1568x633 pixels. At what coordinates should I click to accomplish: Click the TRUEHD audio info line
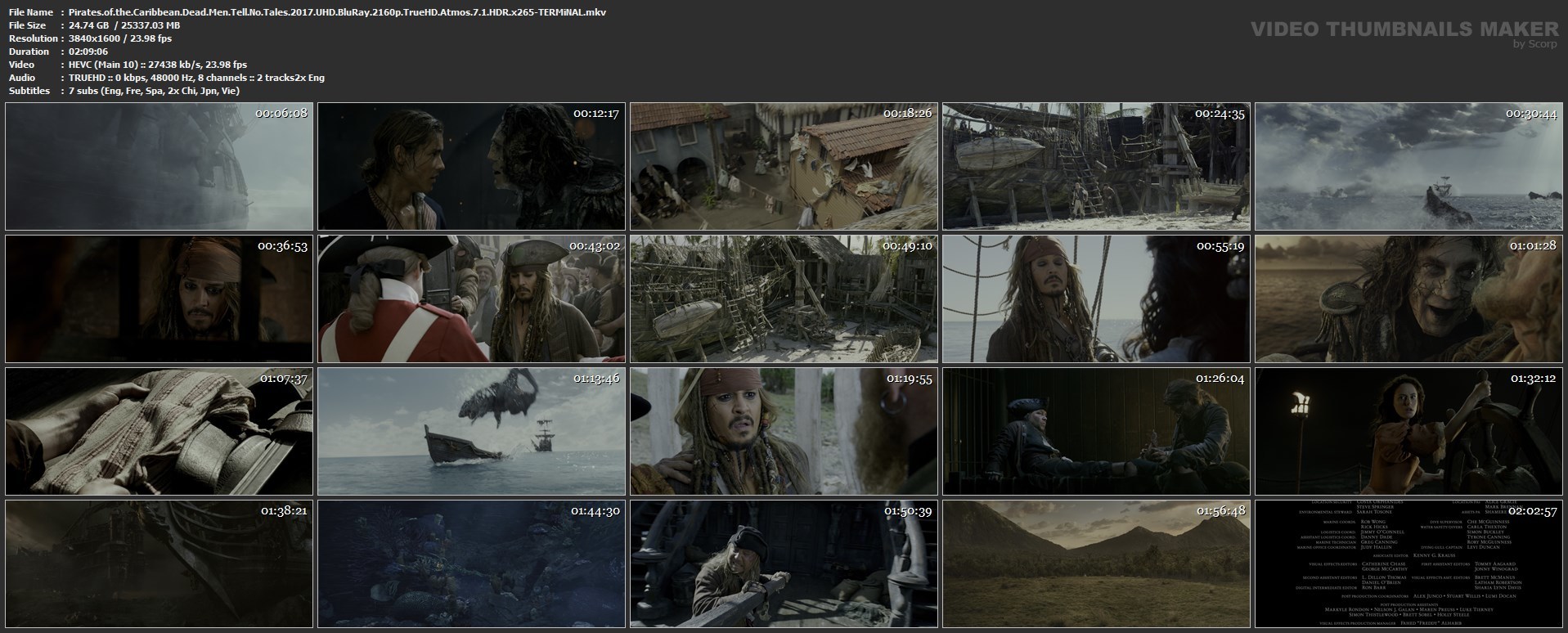pyautogui.click(x=197, y=78)
